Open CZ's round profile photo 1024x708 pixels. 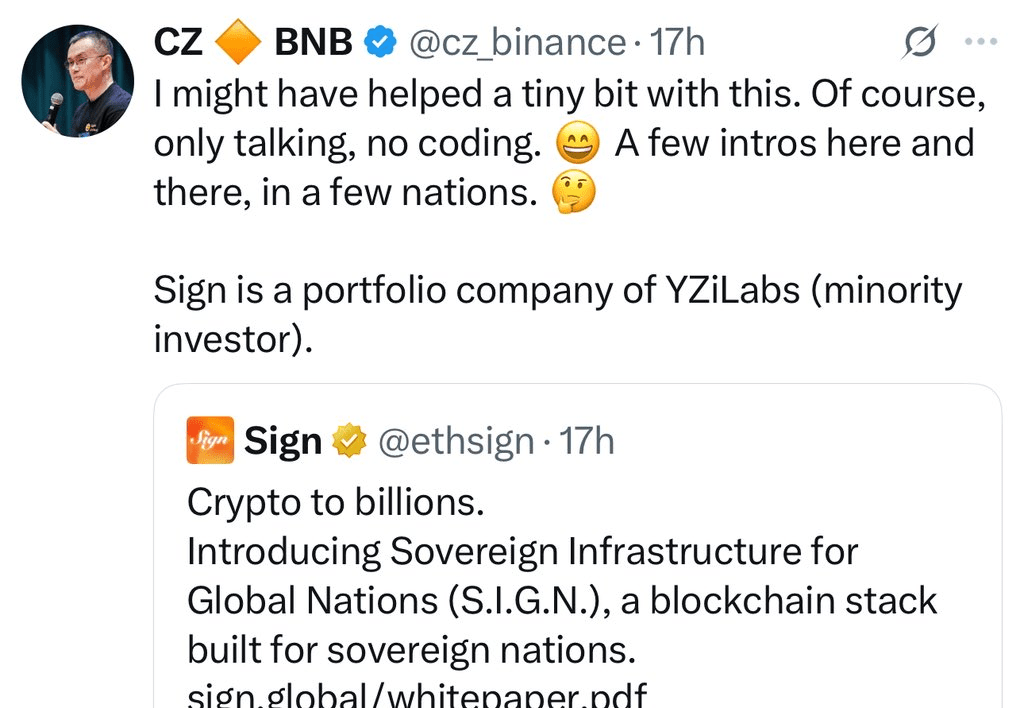(x=78, y=81)
